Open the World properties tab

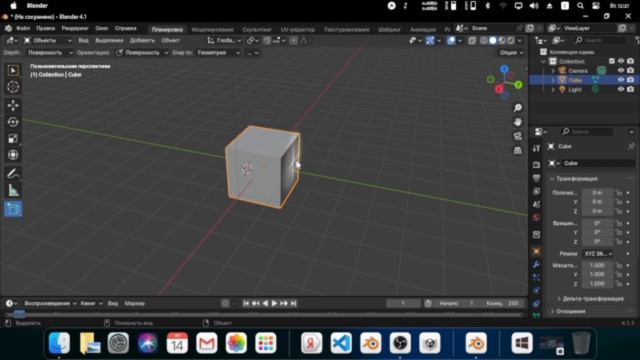[536, 218]
